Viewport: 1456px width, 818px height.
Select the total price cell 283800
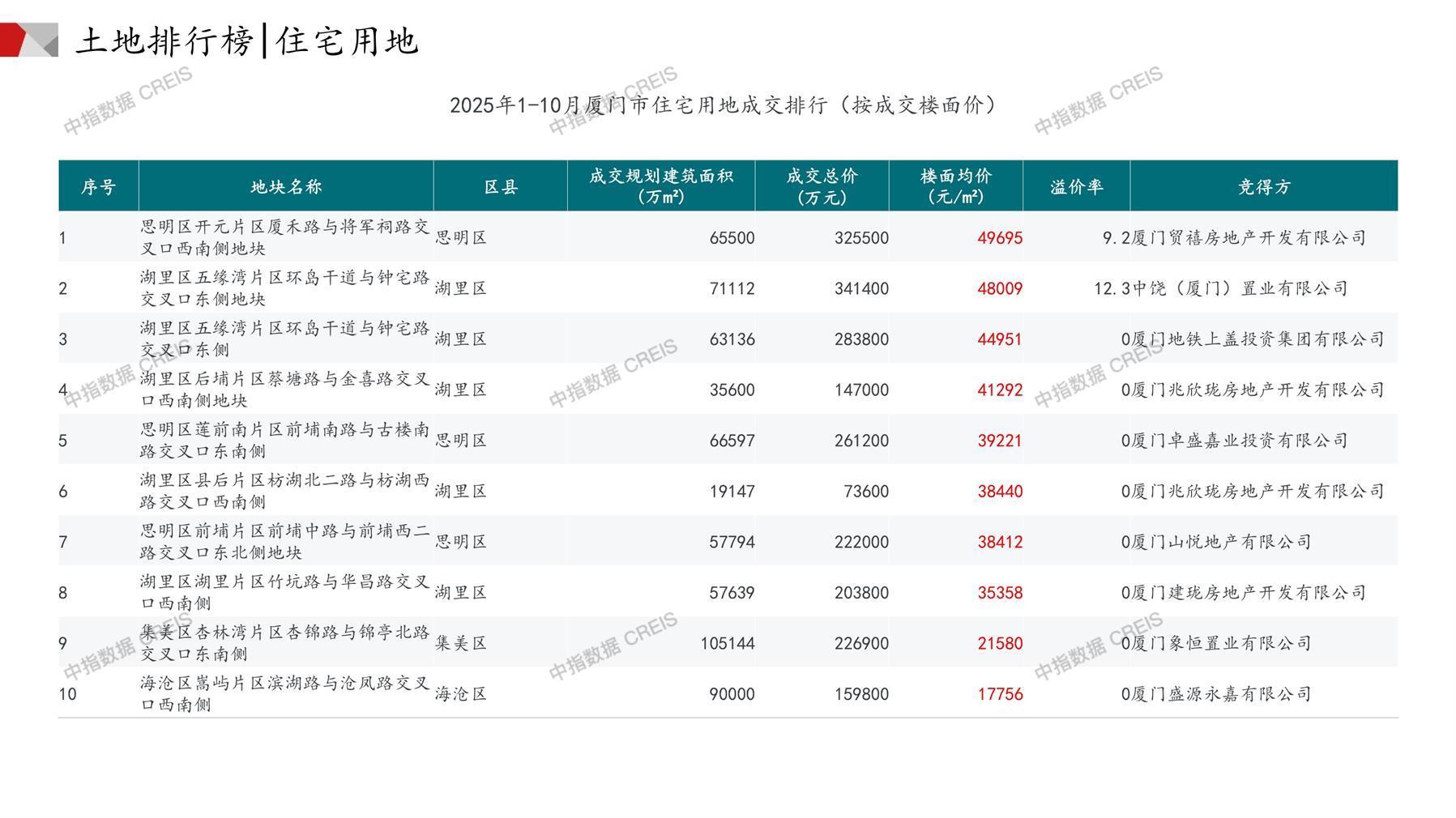click(861, 339)
